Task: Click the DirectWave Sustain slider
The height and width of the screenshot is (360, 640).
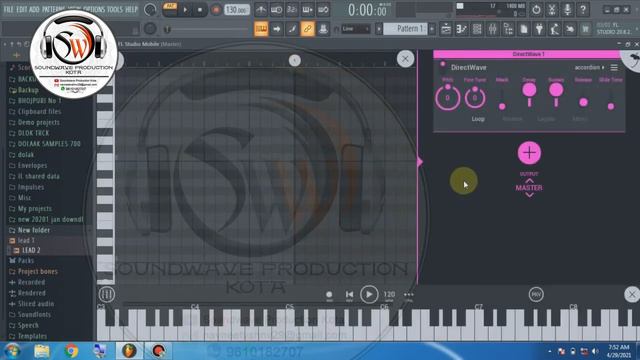Action: (x=556, y=94)
